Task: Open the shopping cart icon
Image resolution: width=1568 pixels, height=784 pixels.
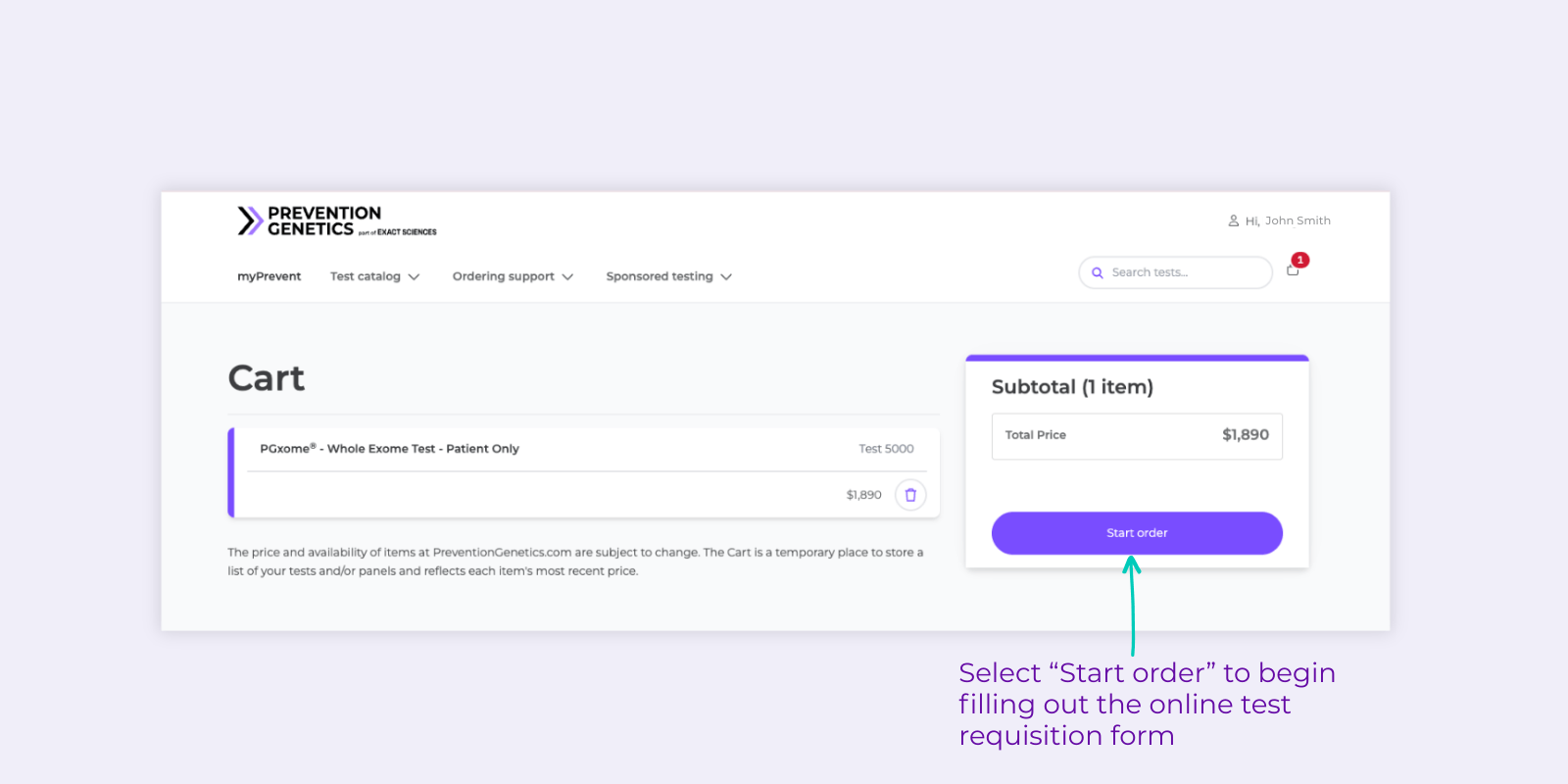Action: (1293, 270)
